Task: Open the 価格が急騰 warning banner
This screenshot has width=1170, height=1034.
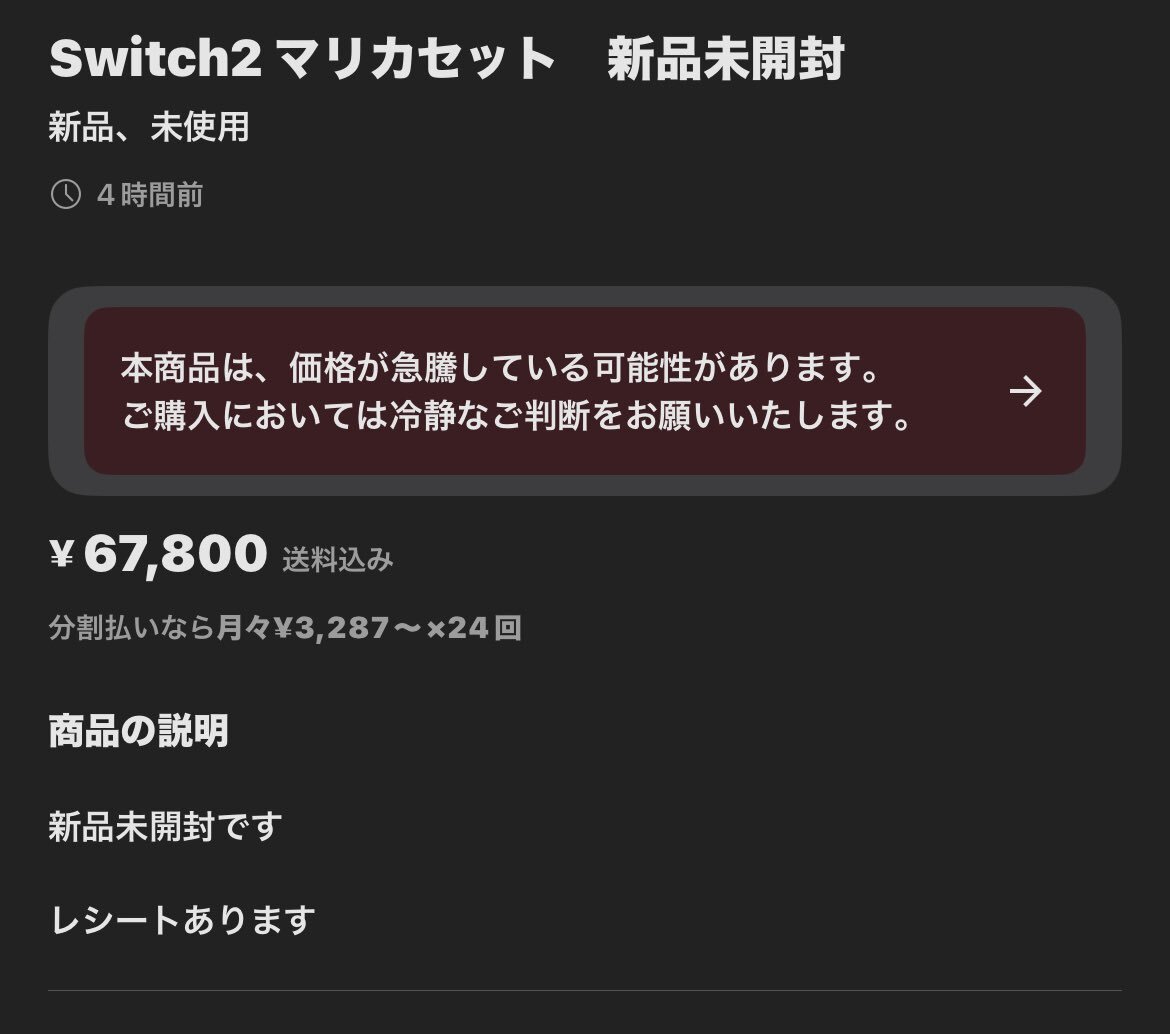Action: click(x=584, y=391)
